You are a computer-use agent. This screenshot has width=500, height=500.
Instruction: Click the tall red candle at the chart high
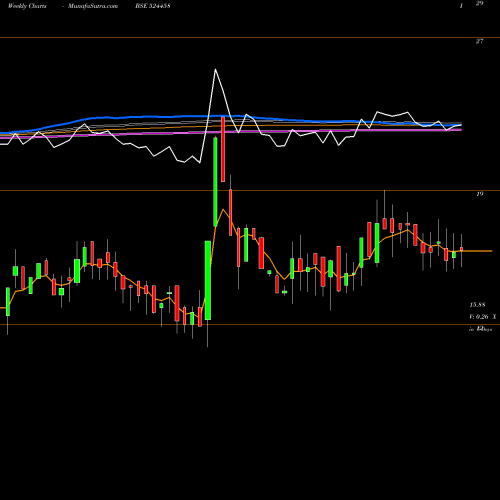(x=223, y=149)
